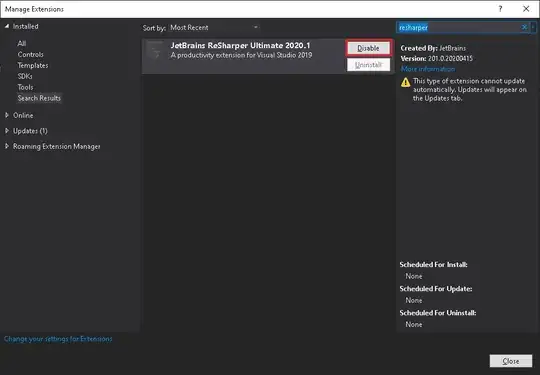
Task: Select the All category
Action: tap(22, 43)
